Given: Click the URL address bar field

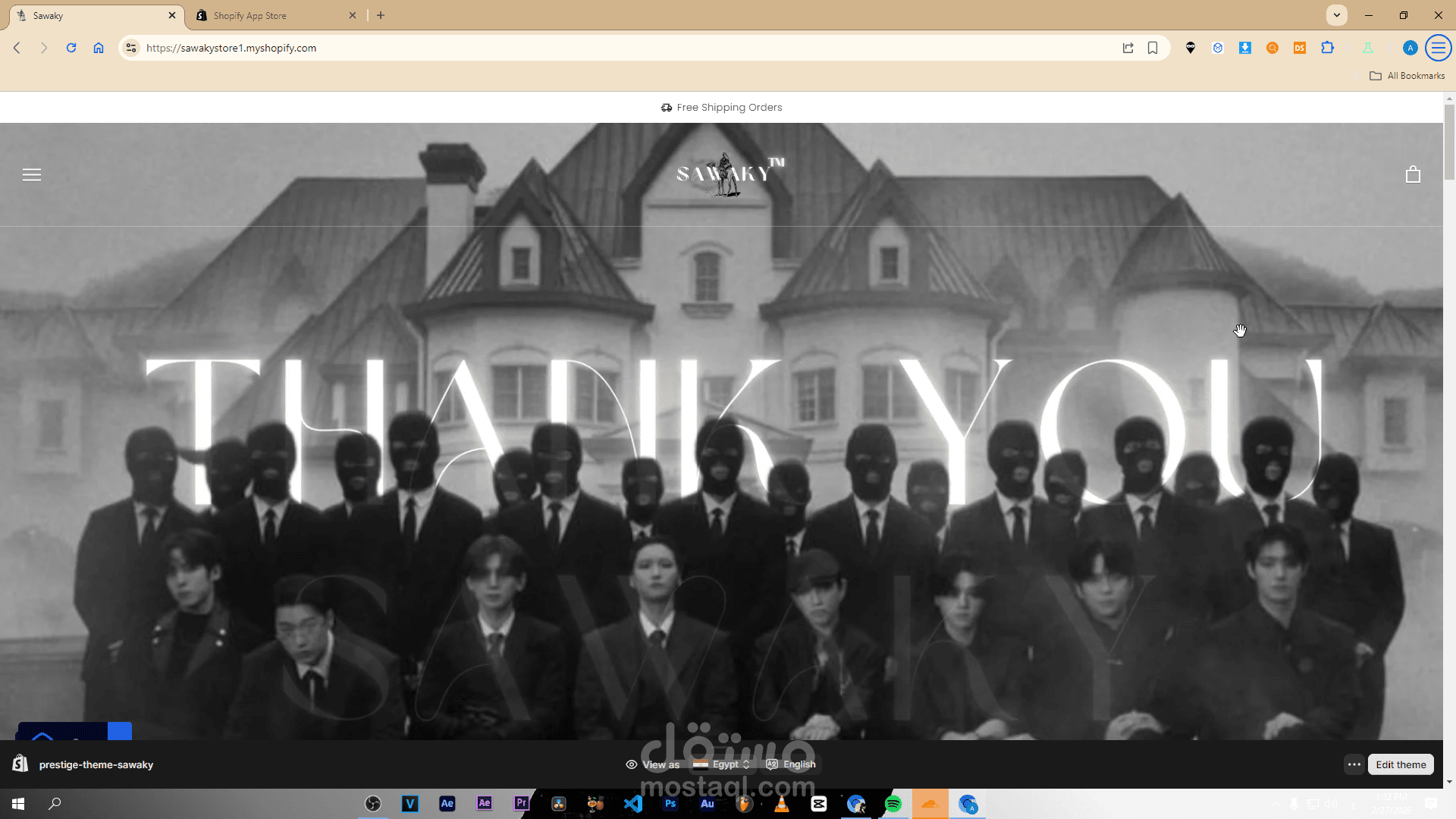Looking at the screenshot, I should tap(607, 48).
